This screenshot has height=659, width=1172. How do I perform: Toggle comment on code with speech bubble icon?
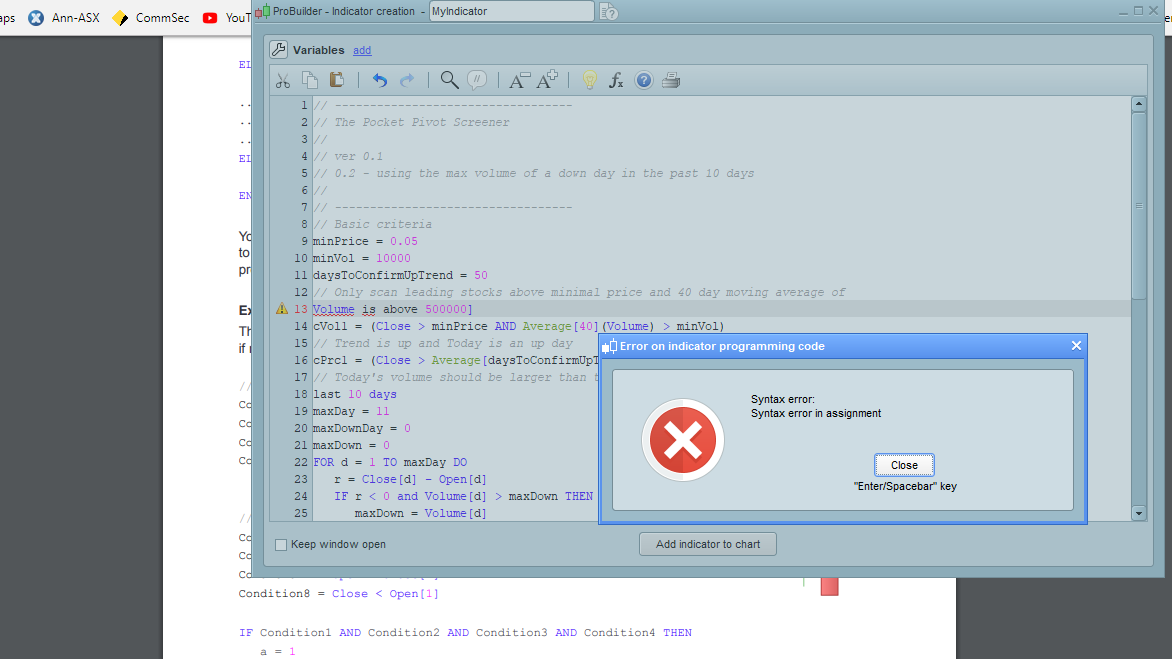[476, 80]
